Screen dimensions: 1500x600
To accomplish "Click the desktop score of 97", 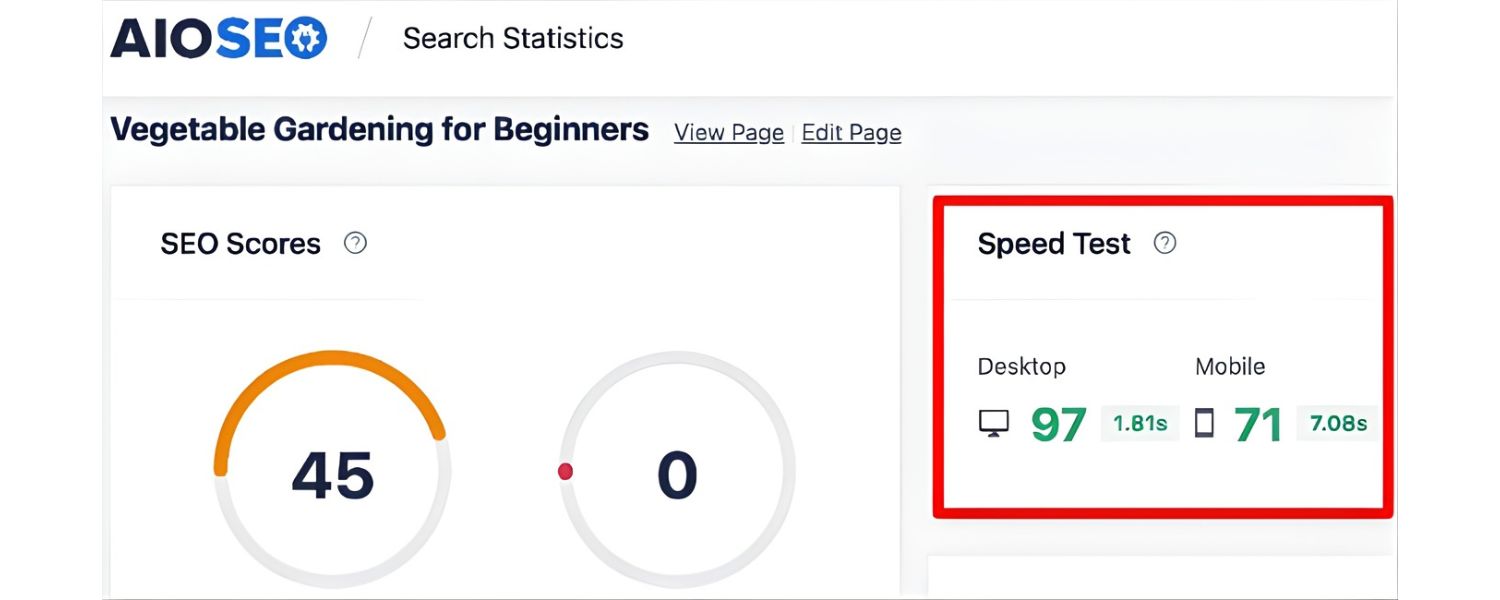I will pos(1058,423).
